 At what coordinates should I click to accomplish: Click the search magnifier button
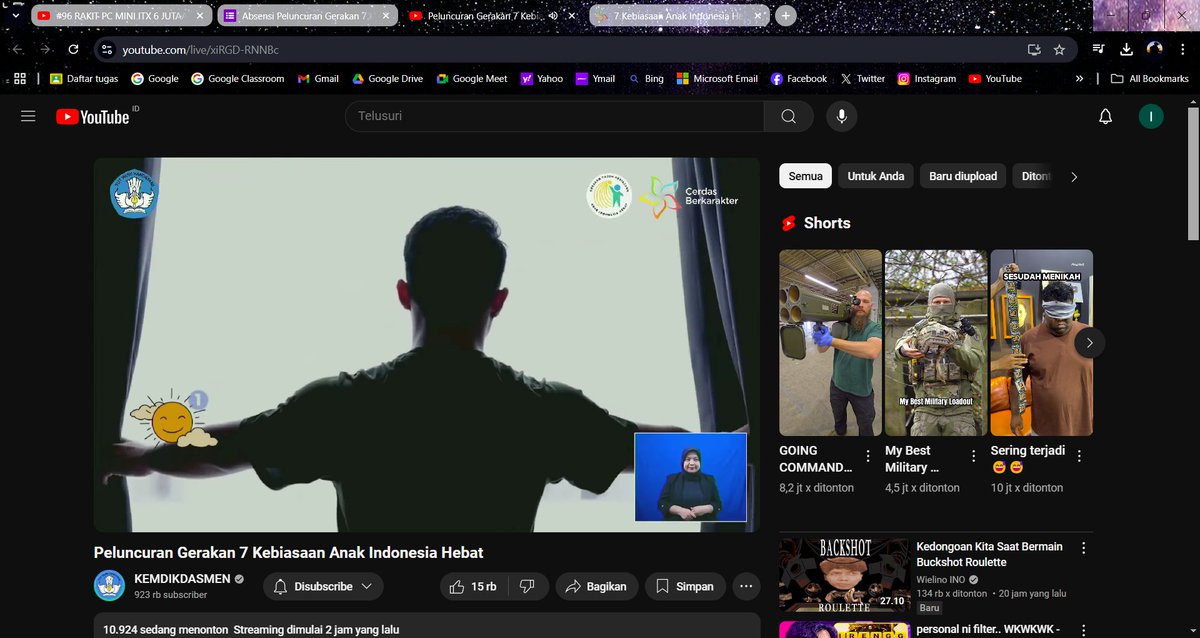pyautogui.click(x=789, y=116)
